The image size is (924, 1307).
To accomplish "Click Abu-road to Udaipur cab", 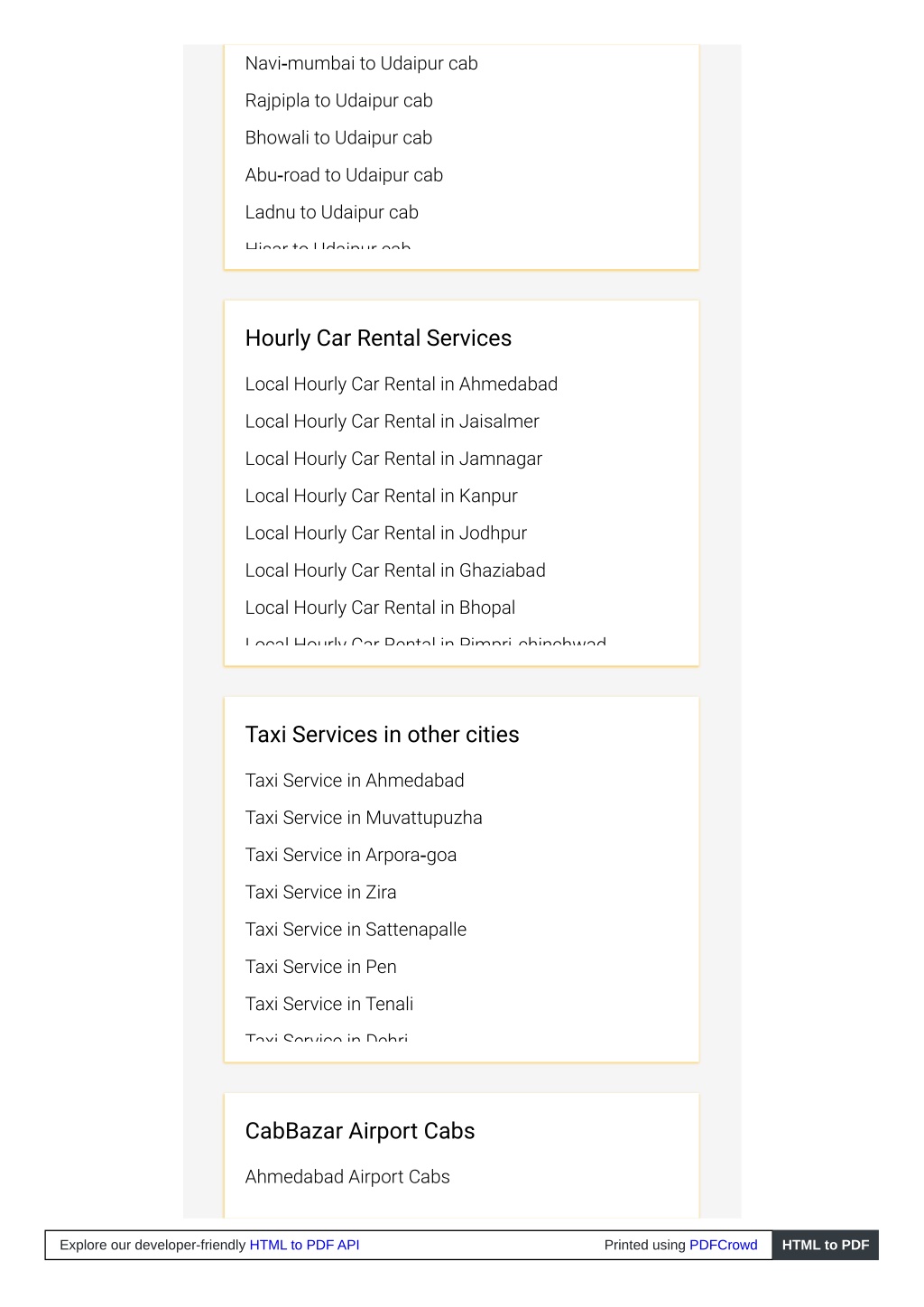I will (x=344, y=175).
